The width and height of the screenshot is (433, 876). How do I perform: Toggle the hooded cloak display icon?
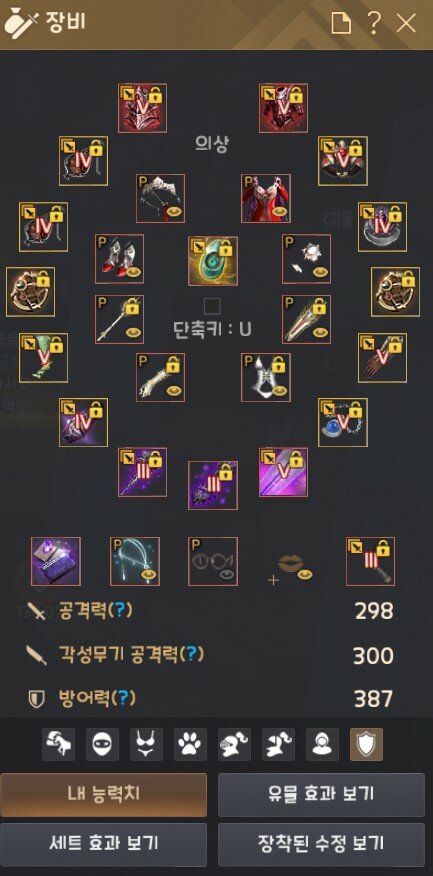(x=322, y=744)
